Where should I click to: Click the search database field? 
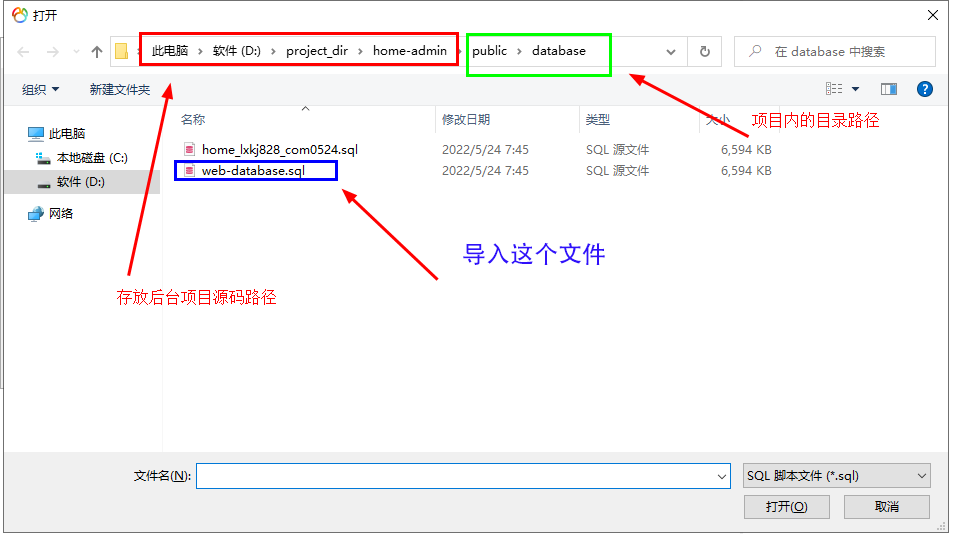tap(835, 51)
